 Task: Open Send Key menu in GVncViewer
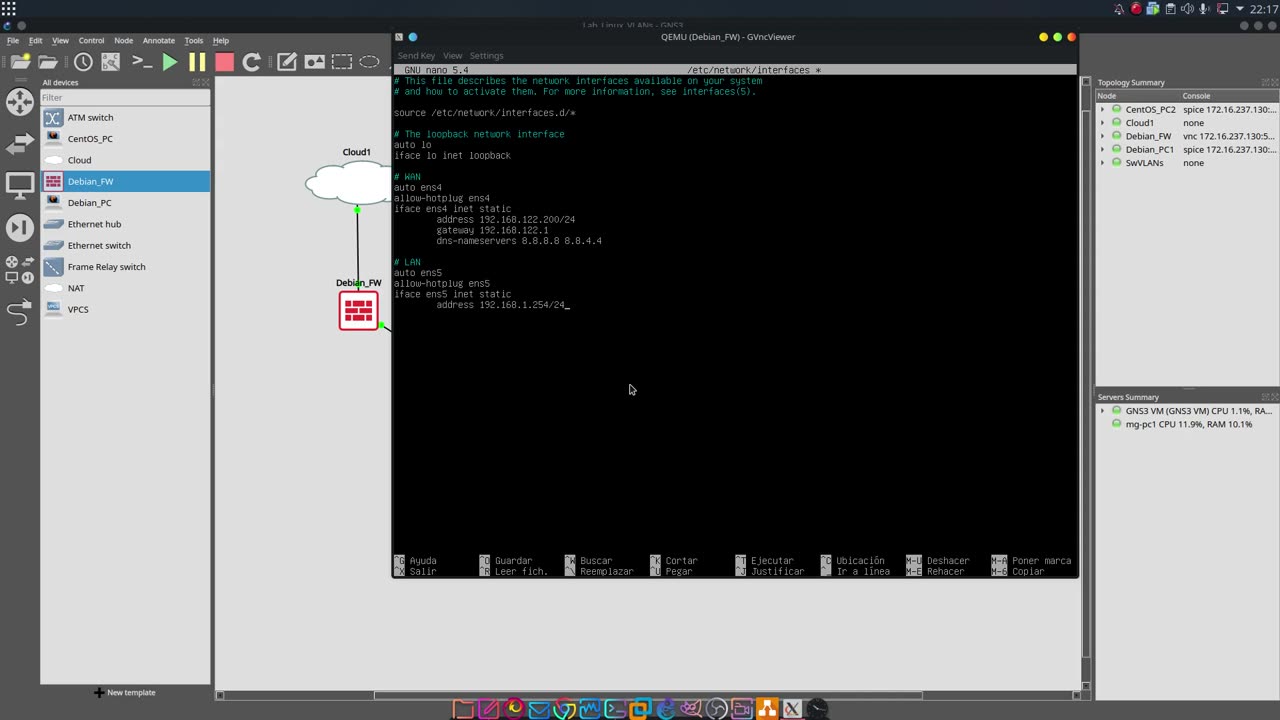click(x=416, y=56)
